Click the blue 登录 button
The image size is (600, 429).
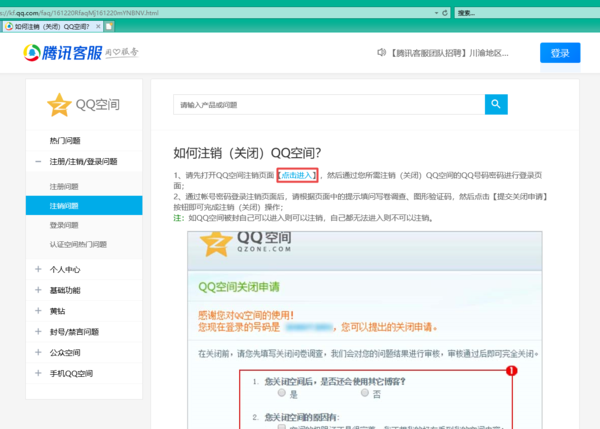click(559, 53)
